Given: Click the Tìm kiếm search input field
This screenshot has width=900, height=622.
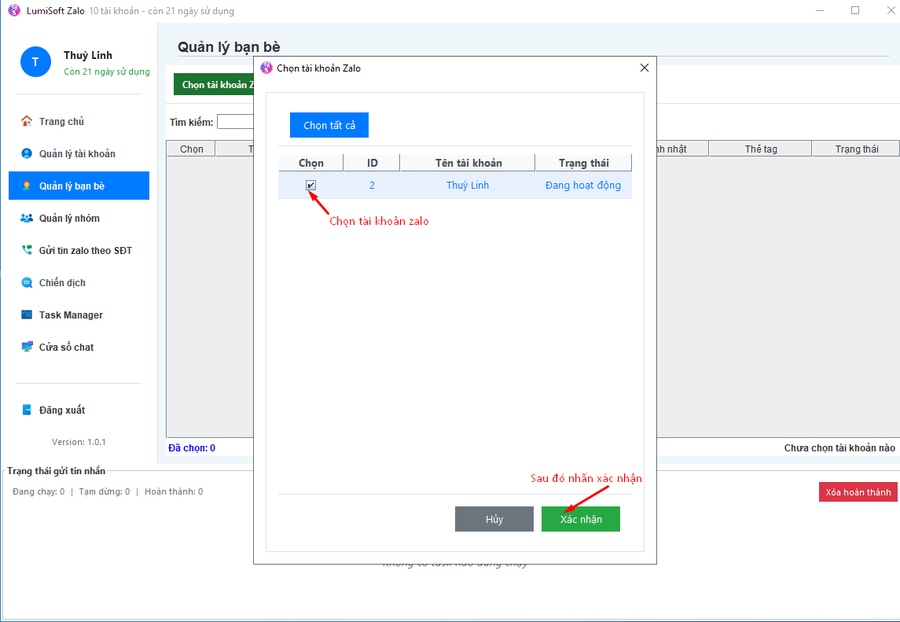Looking at the screenshot, I should click(234, 122).
